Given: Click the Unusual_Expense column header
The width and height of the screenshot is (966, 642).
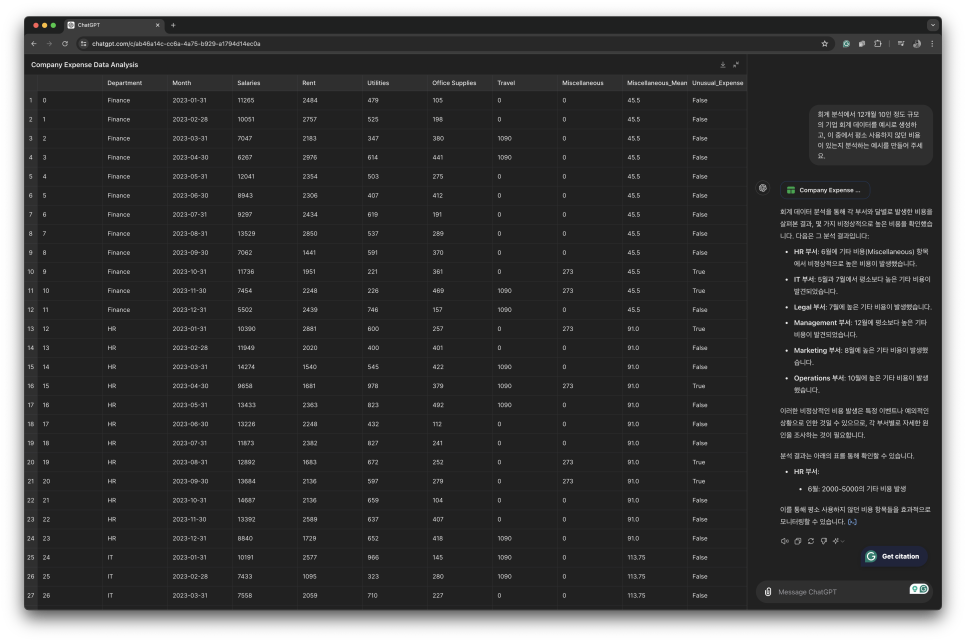Looking at the screenshot, I should click(718, 83).
